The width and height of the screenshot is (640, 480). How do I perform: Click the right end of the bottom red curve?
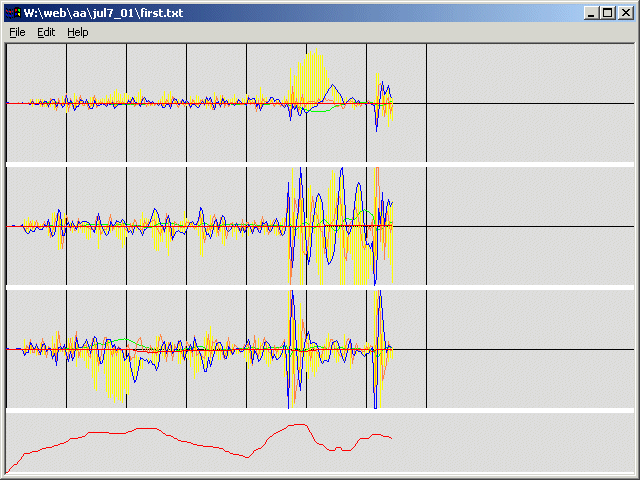tap(390, 438)
